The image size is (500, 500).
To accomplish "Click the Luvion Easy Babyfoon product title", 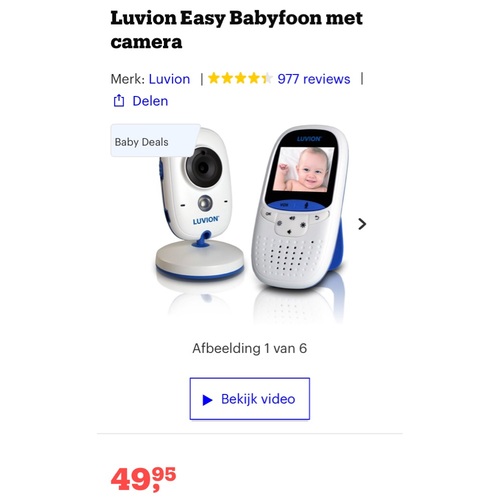I will click(x=236, y=30).
